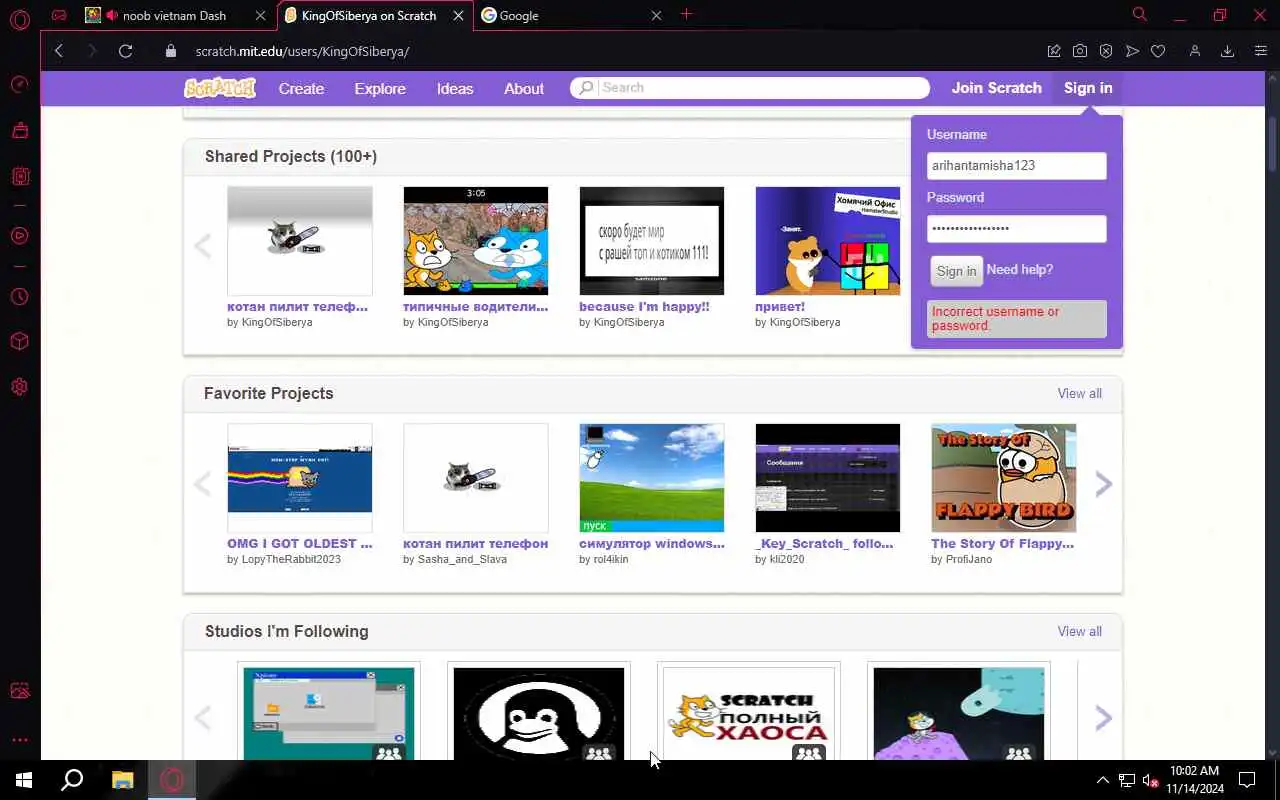Open the типичные водители project title link
The height and width of the screenshot is (800, 1280).
coord(475,307)
